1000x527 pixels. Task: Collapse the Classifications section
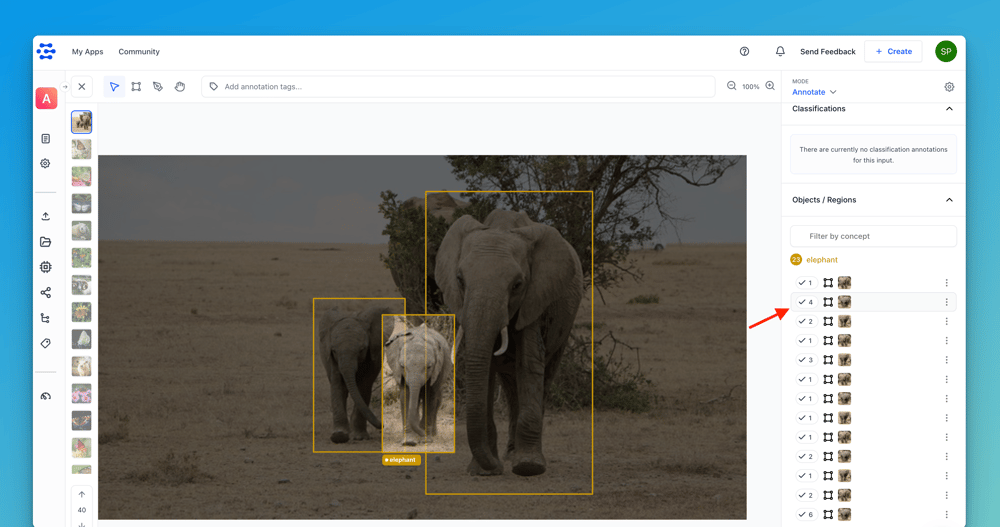coord(949,109)
